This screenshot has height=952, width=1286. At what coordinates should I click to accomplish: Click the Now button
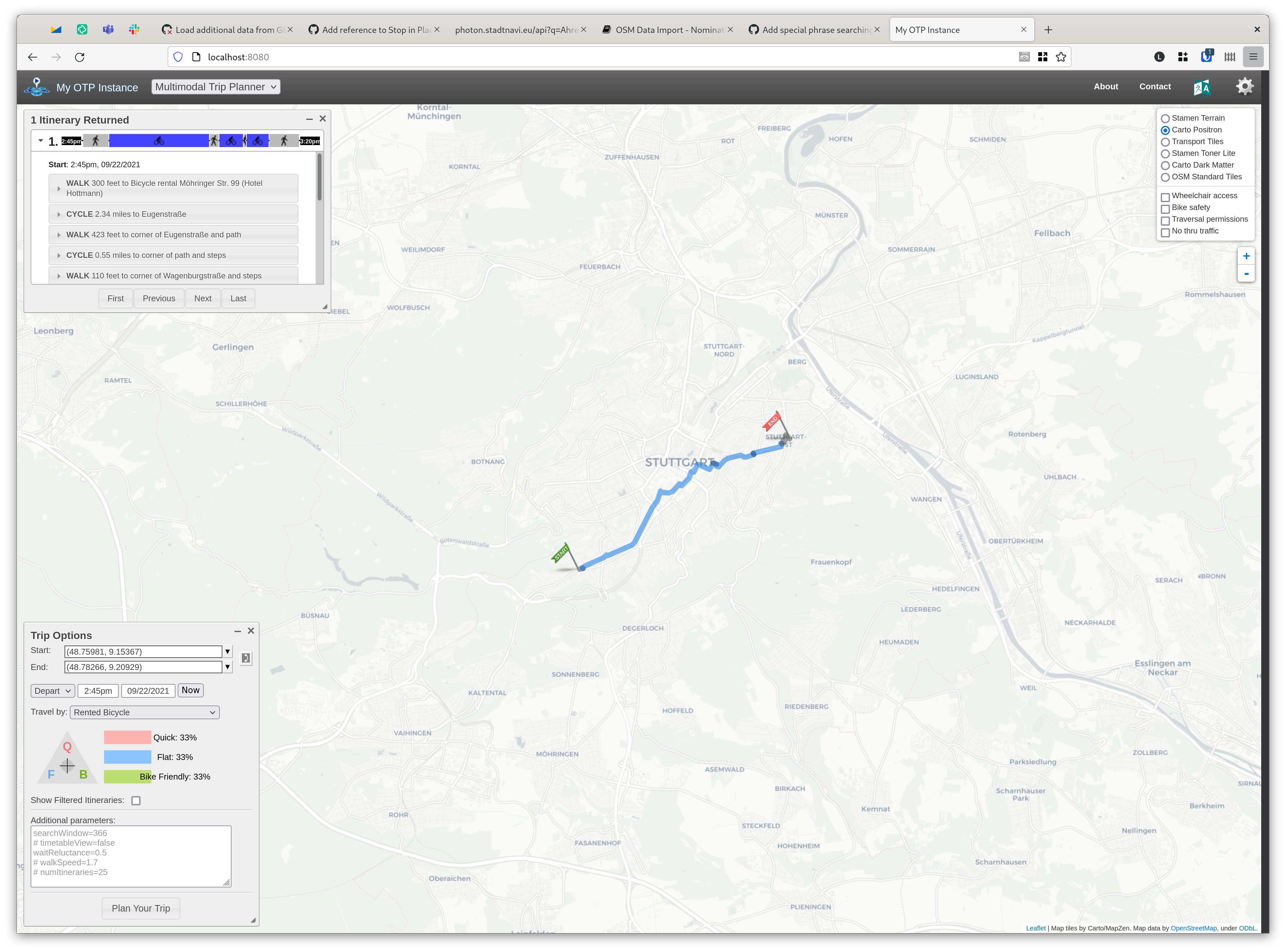(x=191, y=691)
